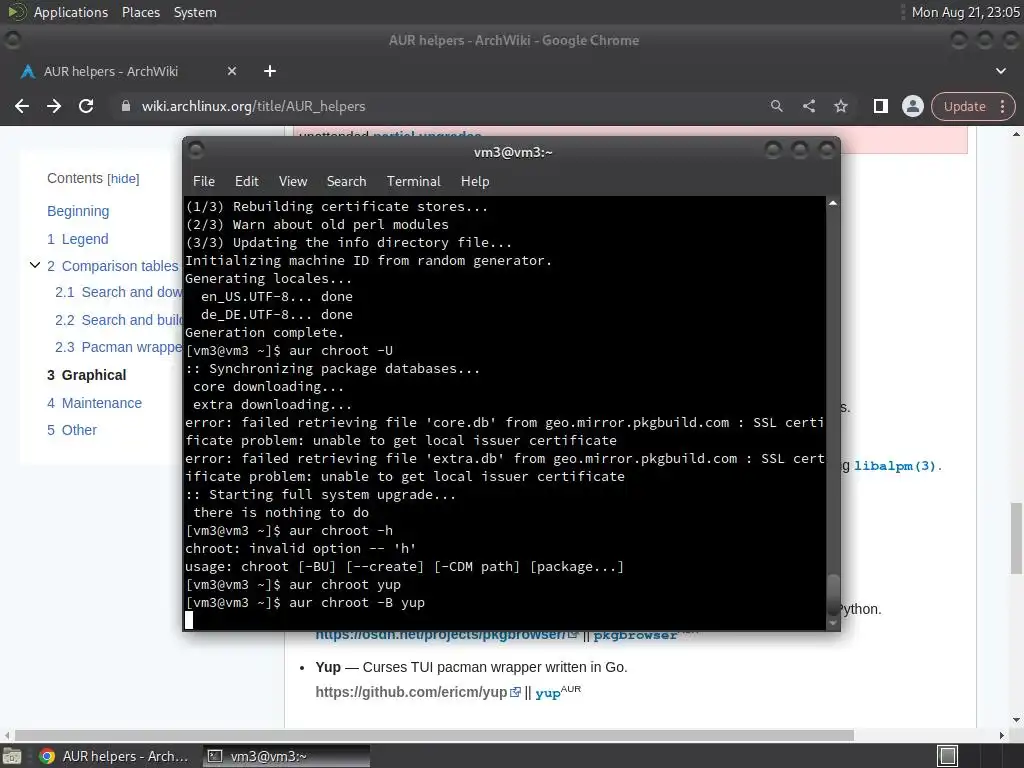Go to 2.1 Search and download section
The height and width of the screenshot is (768, 1024).
118,293
